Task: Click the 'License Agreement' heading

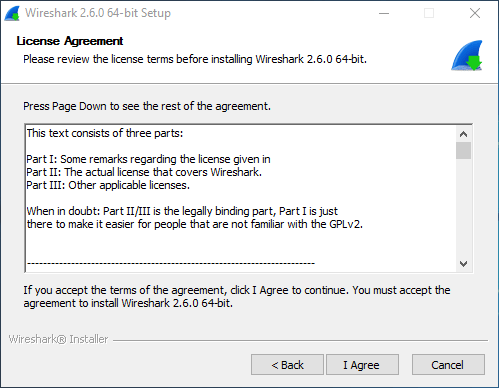Action: pos(70,41)
